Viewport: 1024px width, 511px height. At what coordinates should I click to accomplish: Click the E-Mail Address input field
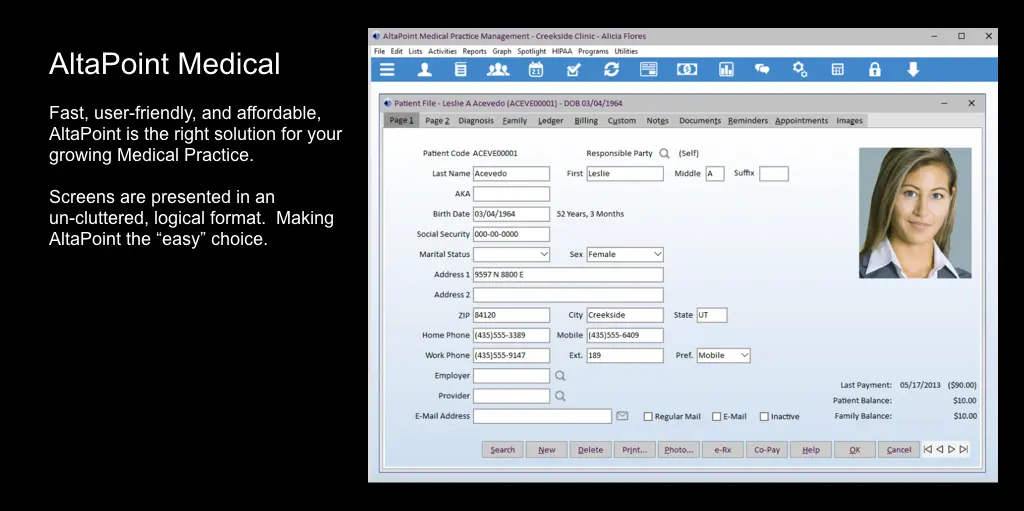coord(543,416)
